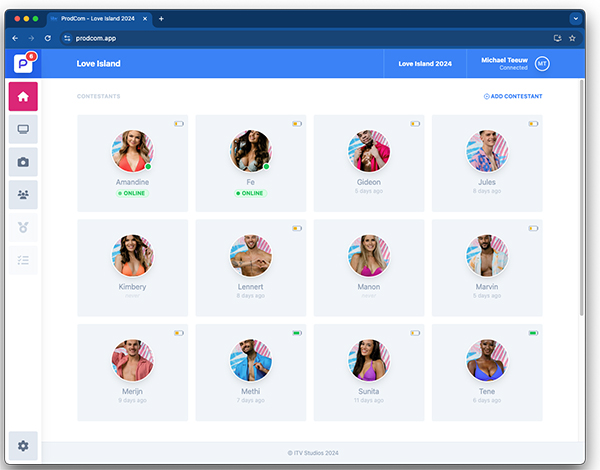Click the install app icon in address bar
This screenshot has height=470, width=600.
pos(556,38)
